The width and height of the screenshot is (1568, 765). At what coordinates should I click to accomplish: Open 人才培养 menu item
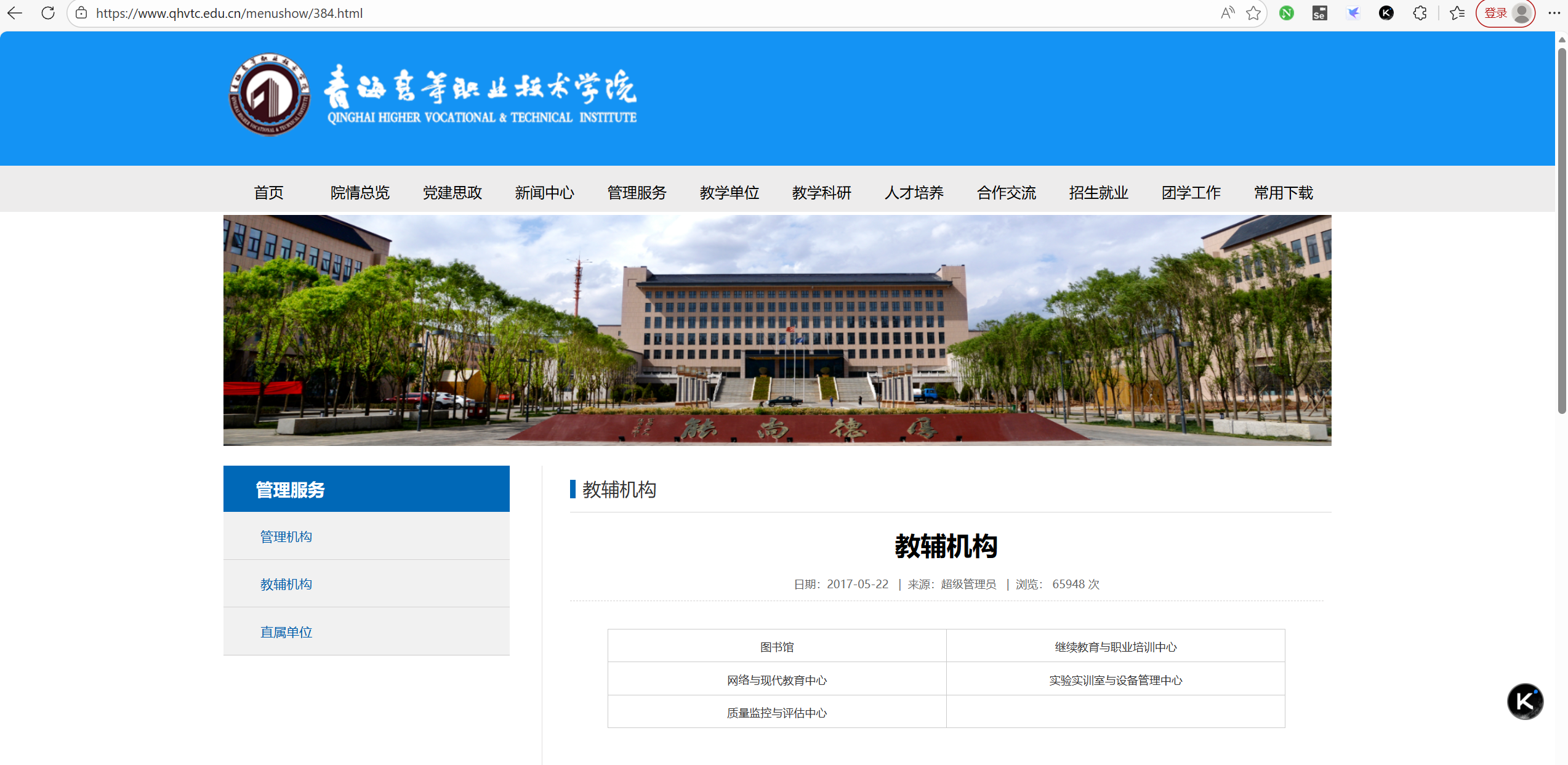914,193
